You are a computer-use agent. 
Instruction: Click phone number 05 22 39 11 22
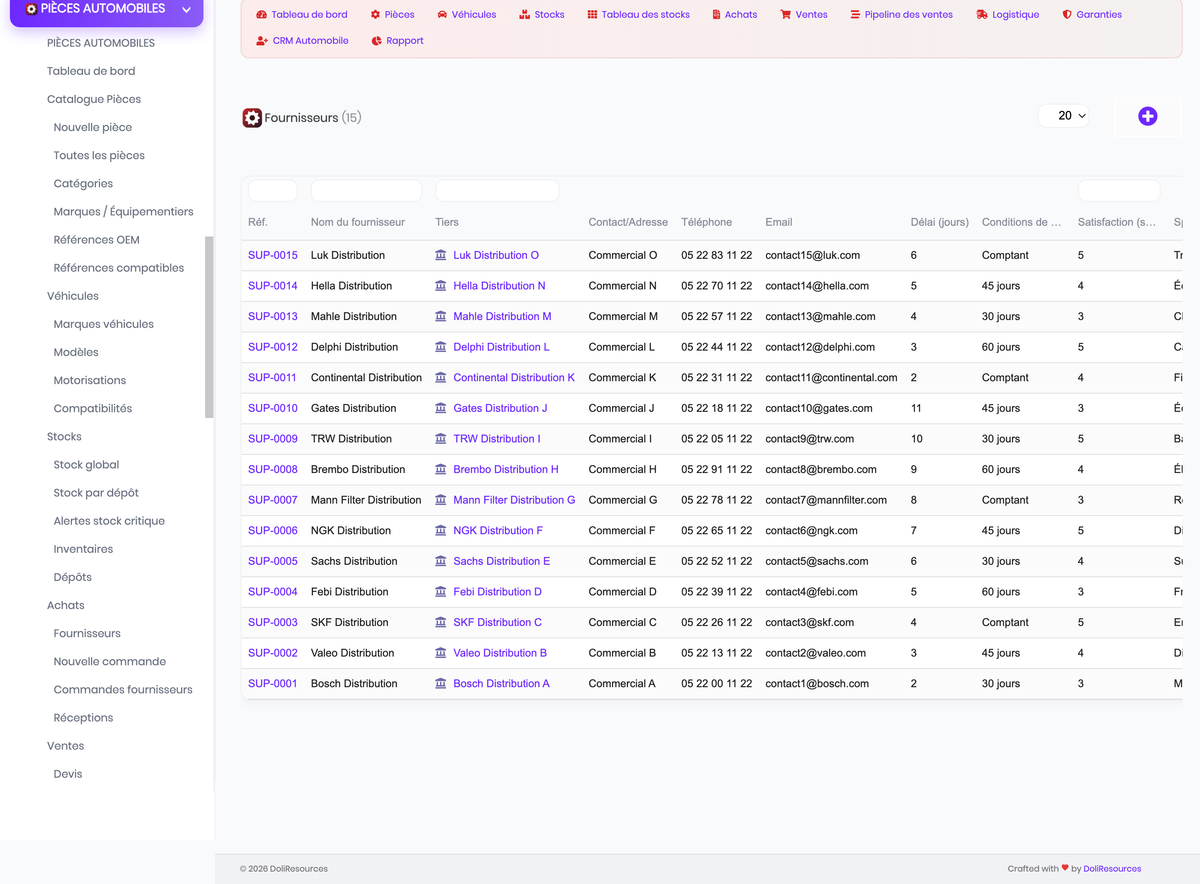click(717, 592)
